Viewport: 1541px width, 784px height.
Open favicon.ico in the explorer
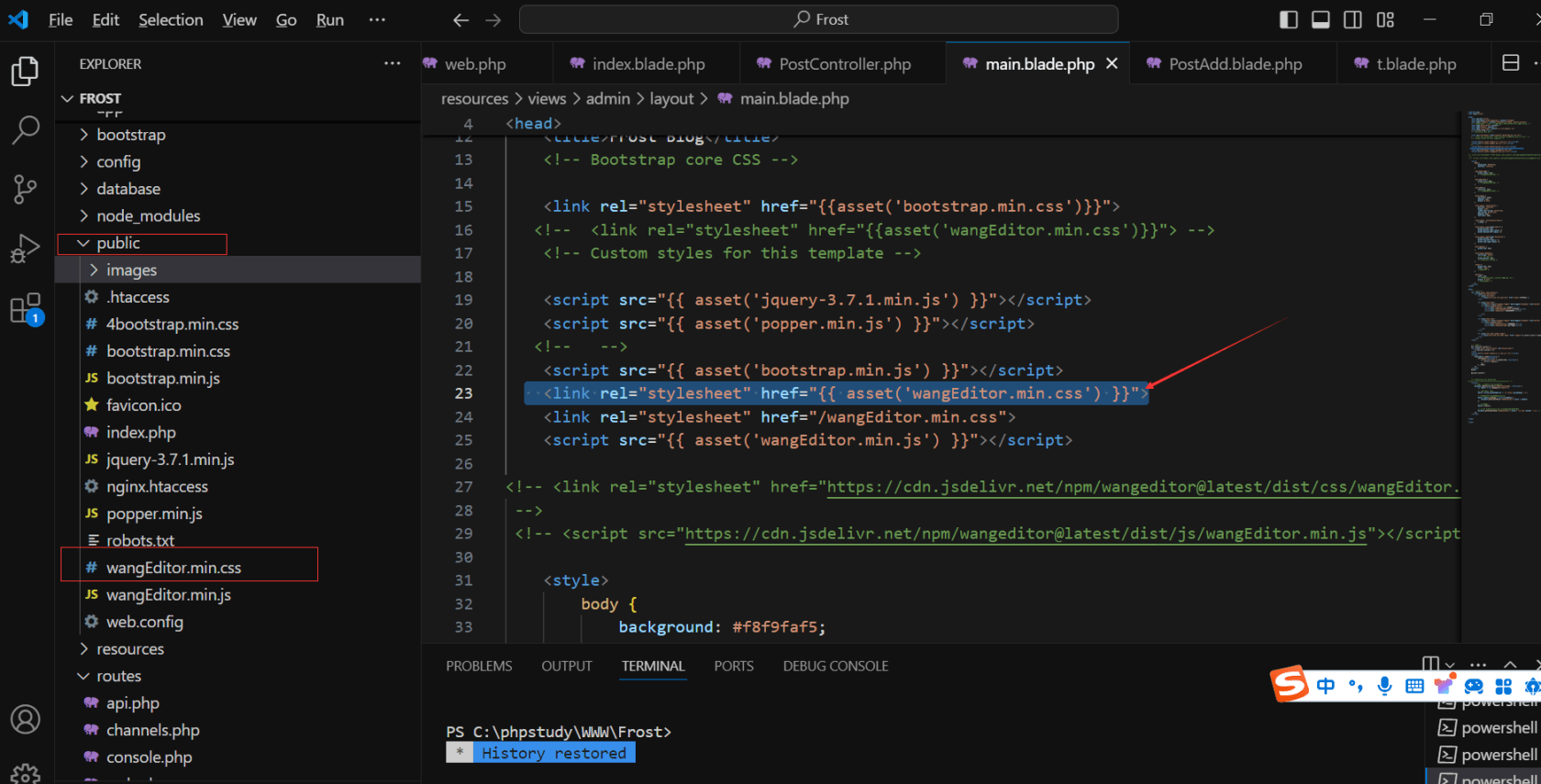[x=238, y=405]
